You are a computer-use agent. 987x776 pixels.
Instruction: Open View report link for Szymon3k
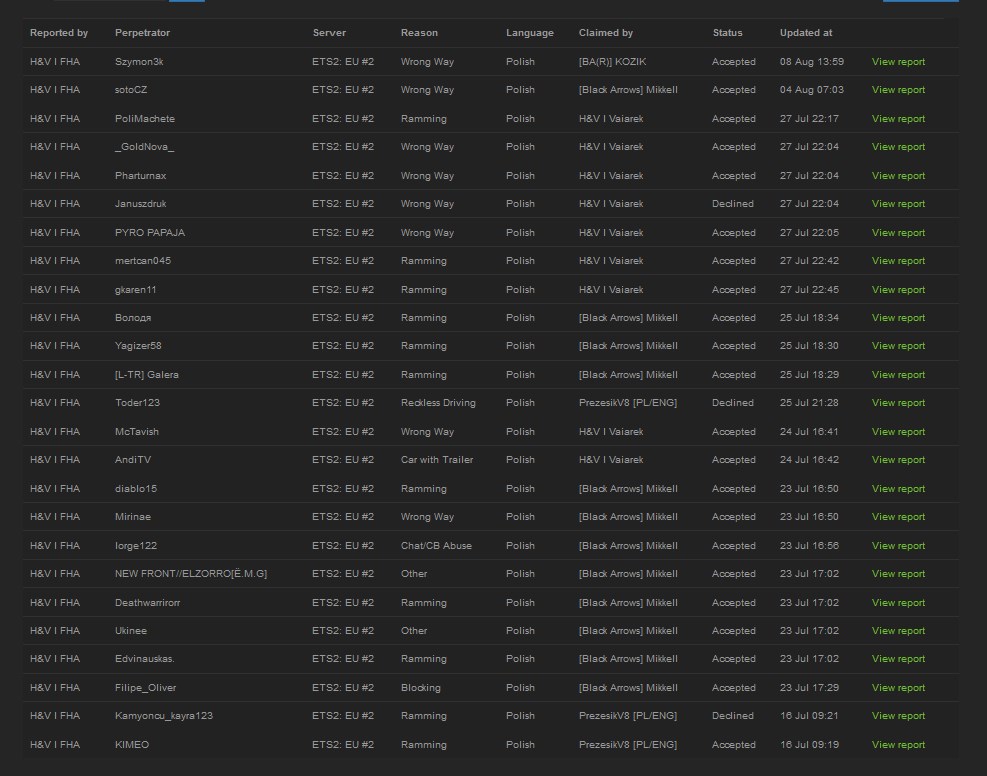pos(898,62)
